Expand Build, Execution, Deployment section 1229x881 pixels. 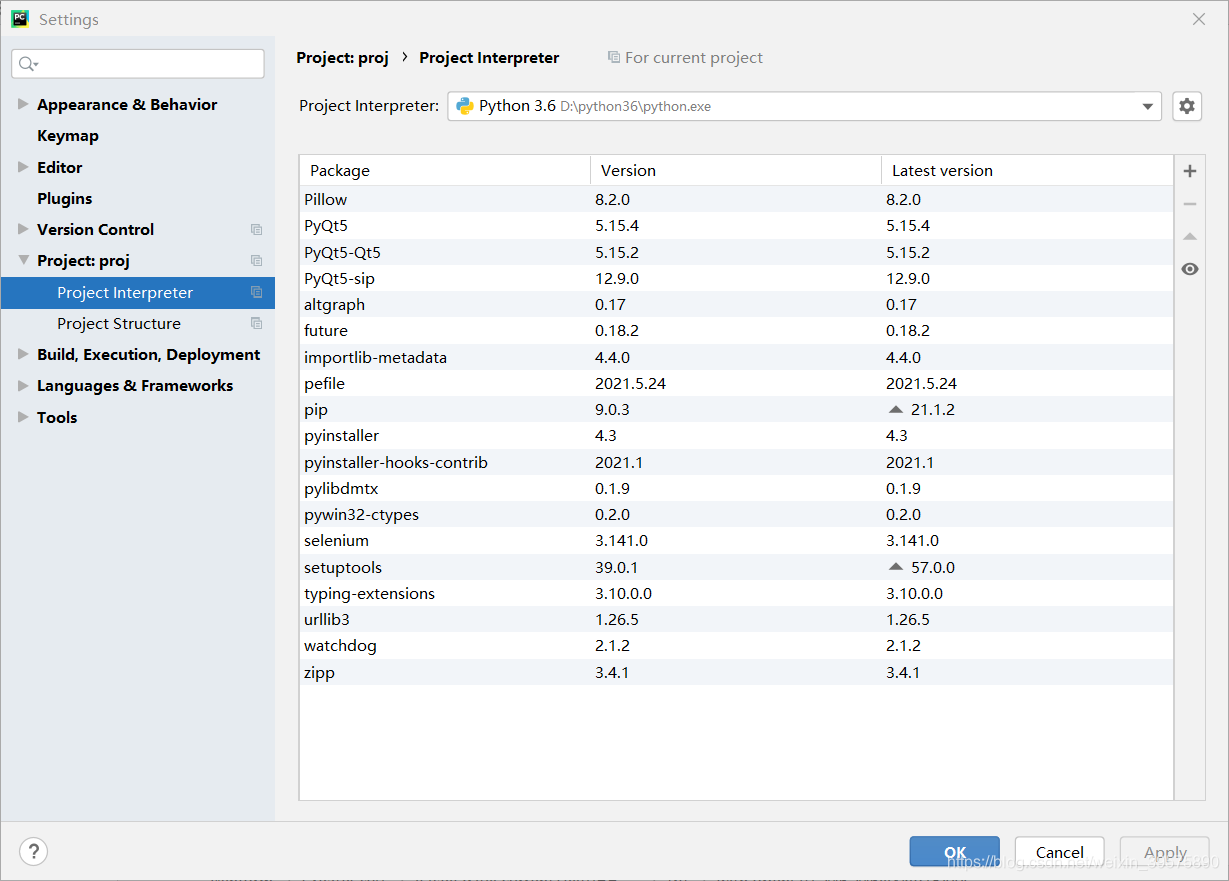pyautogui.click(x=23, y=354)
